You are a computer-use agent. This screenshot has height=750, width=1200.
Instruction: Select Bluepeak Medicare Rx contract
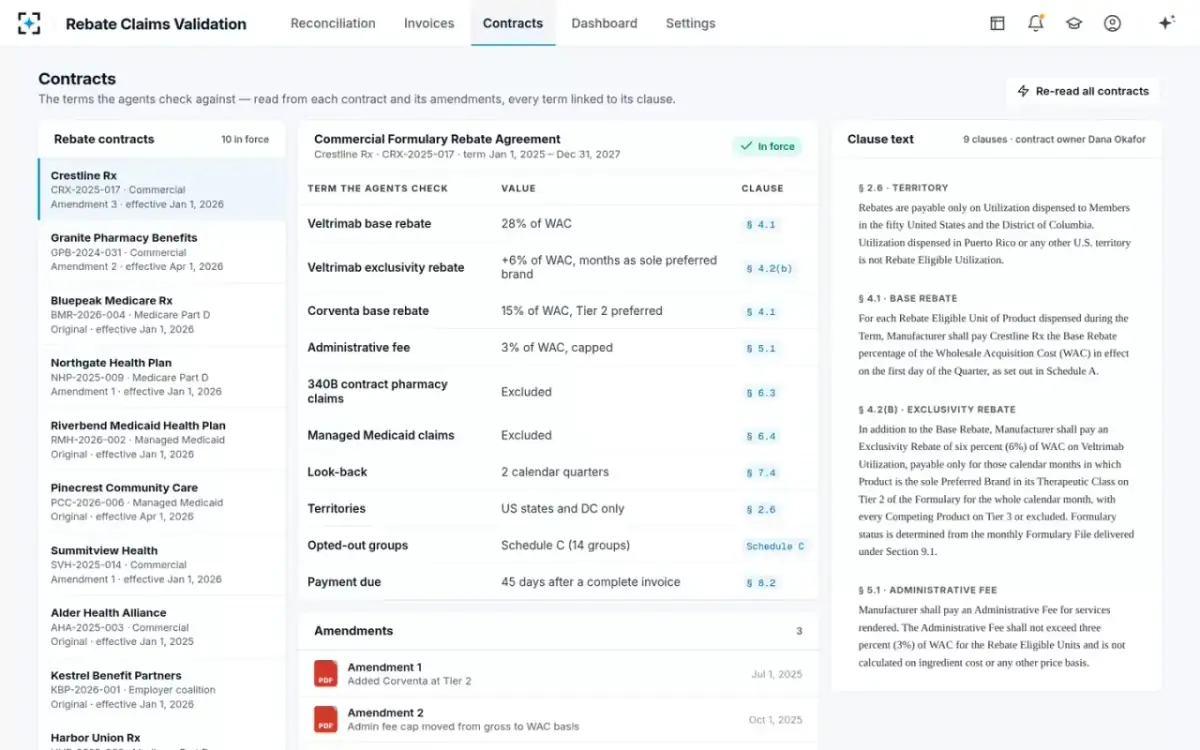(x=162, y=314)
